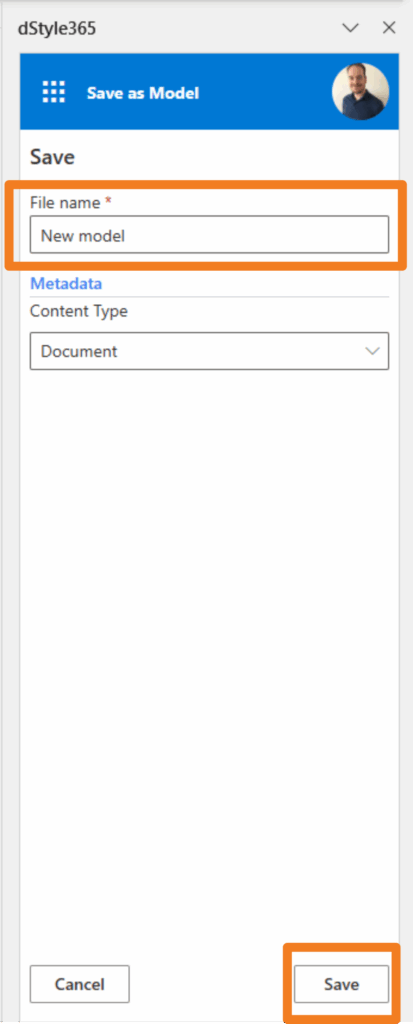This screenshot has width=413, height=1024.
Task: Click the user profile avatar photo
Action: (361, 91)
